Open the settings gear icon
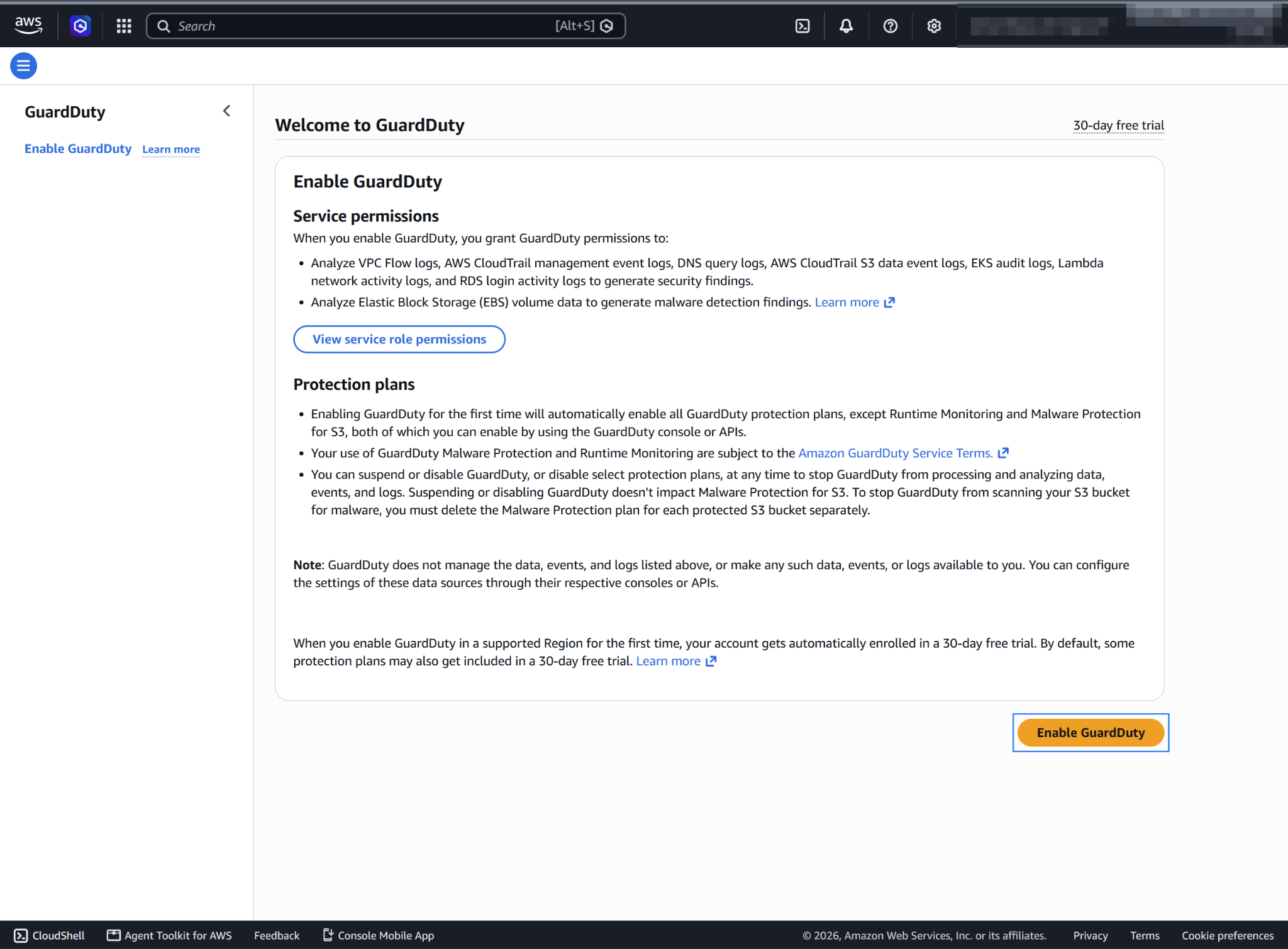 (x=934, y=26)
